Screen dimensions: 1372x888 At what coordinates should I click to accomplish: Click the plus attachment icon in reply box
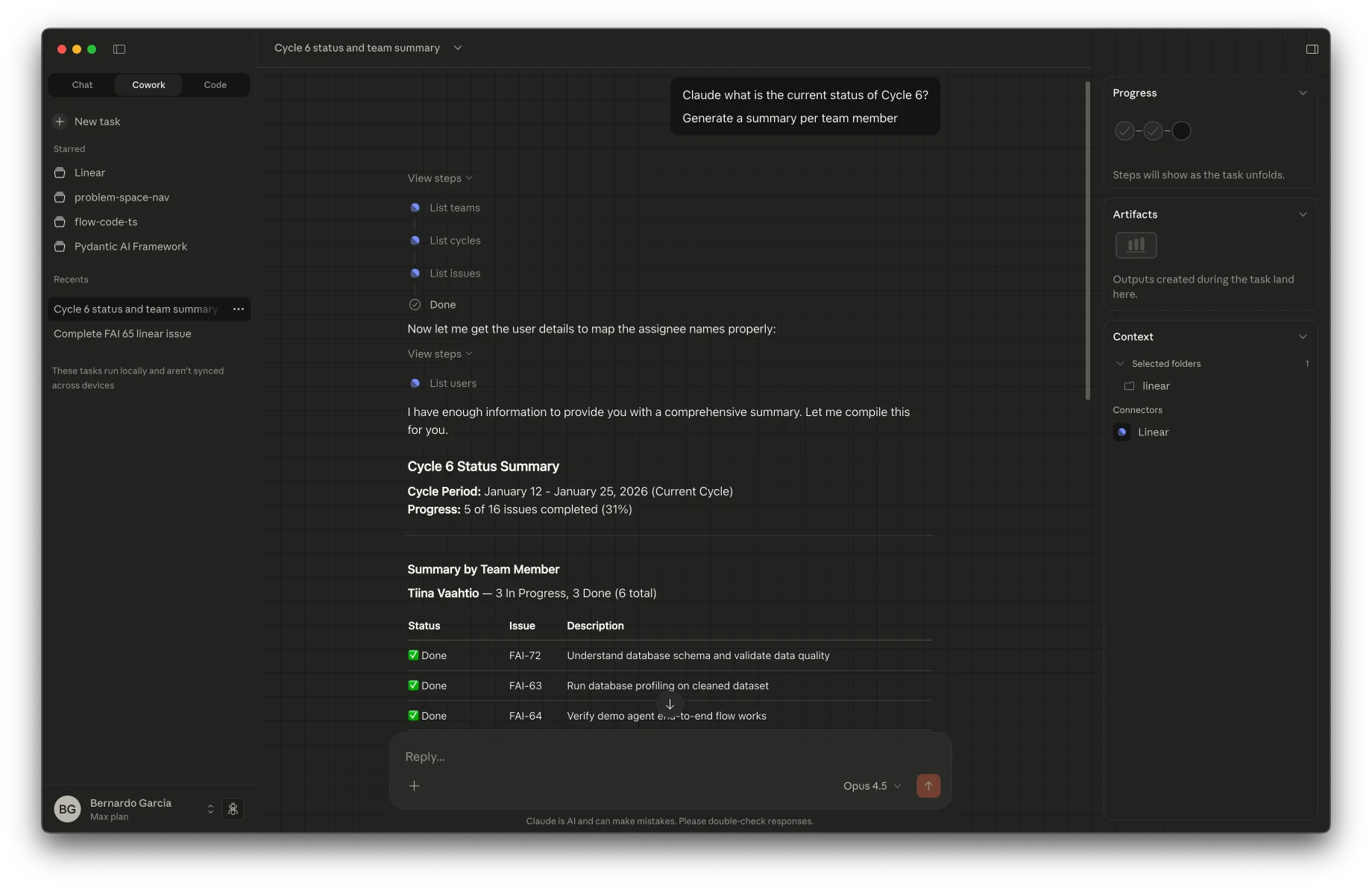pyautogui.click(x=415, y=786)
